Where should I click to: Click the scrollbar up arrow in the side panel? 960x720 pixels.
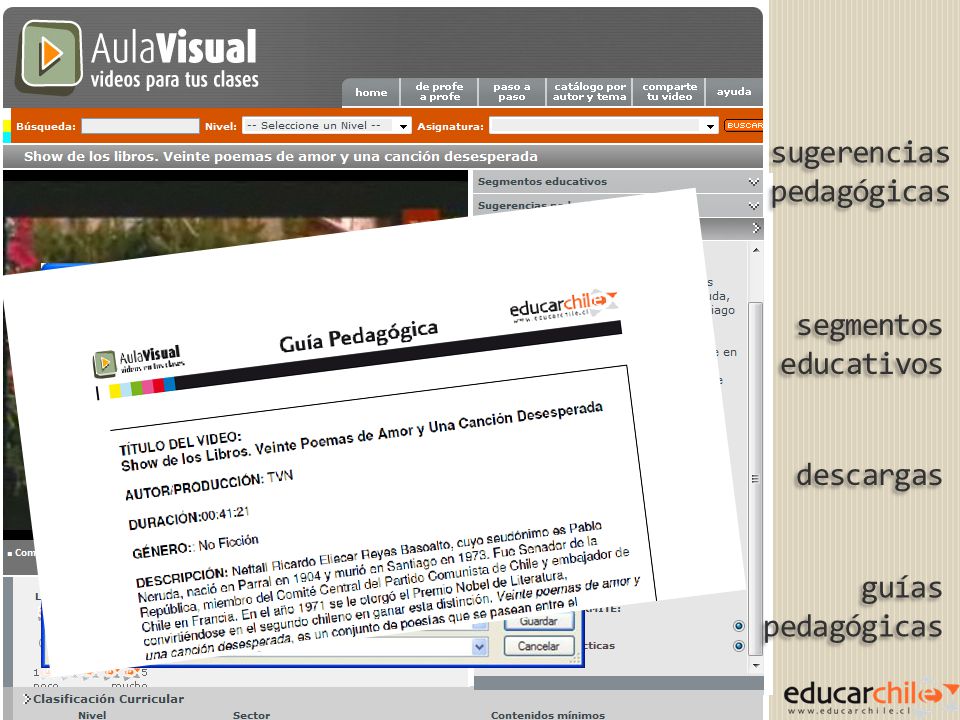pos(756,250)
